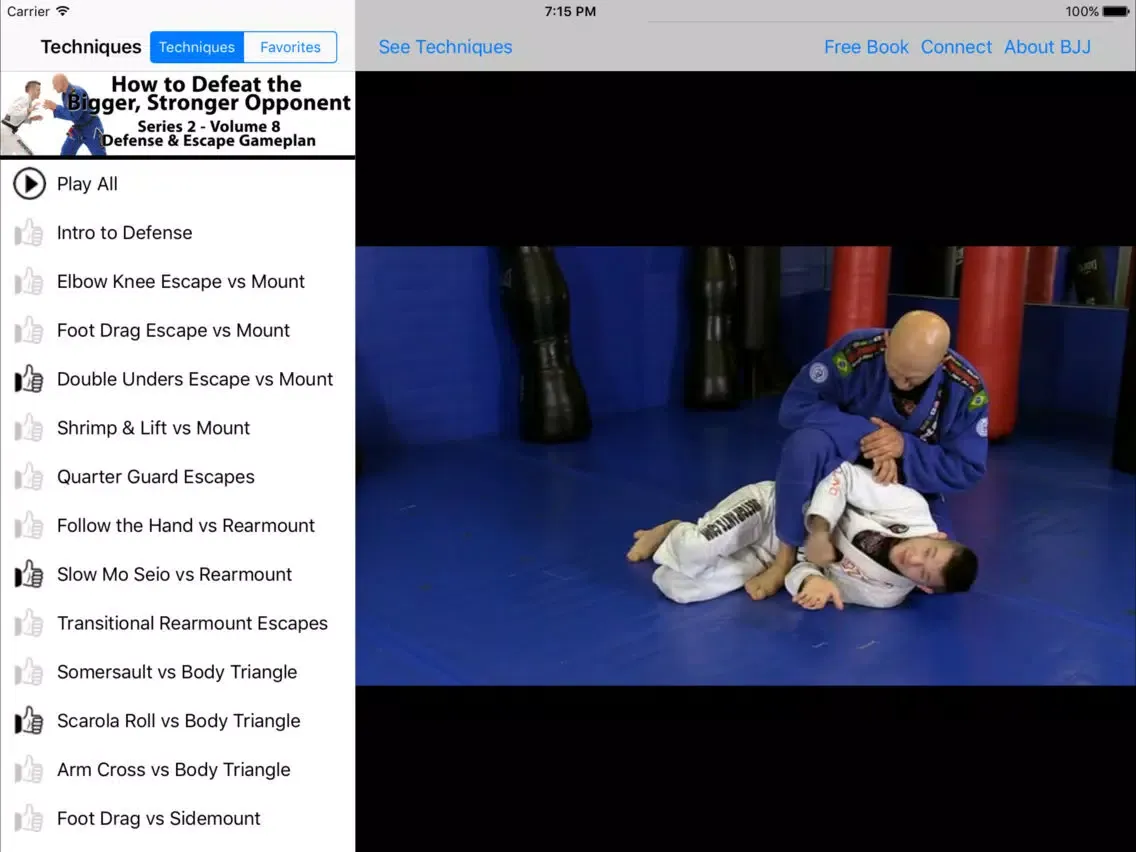Screen dimensions: 1136x852
Task: Favorite Transitional Rearmount Escapes thumbs-up
Action: coord(29,623)
